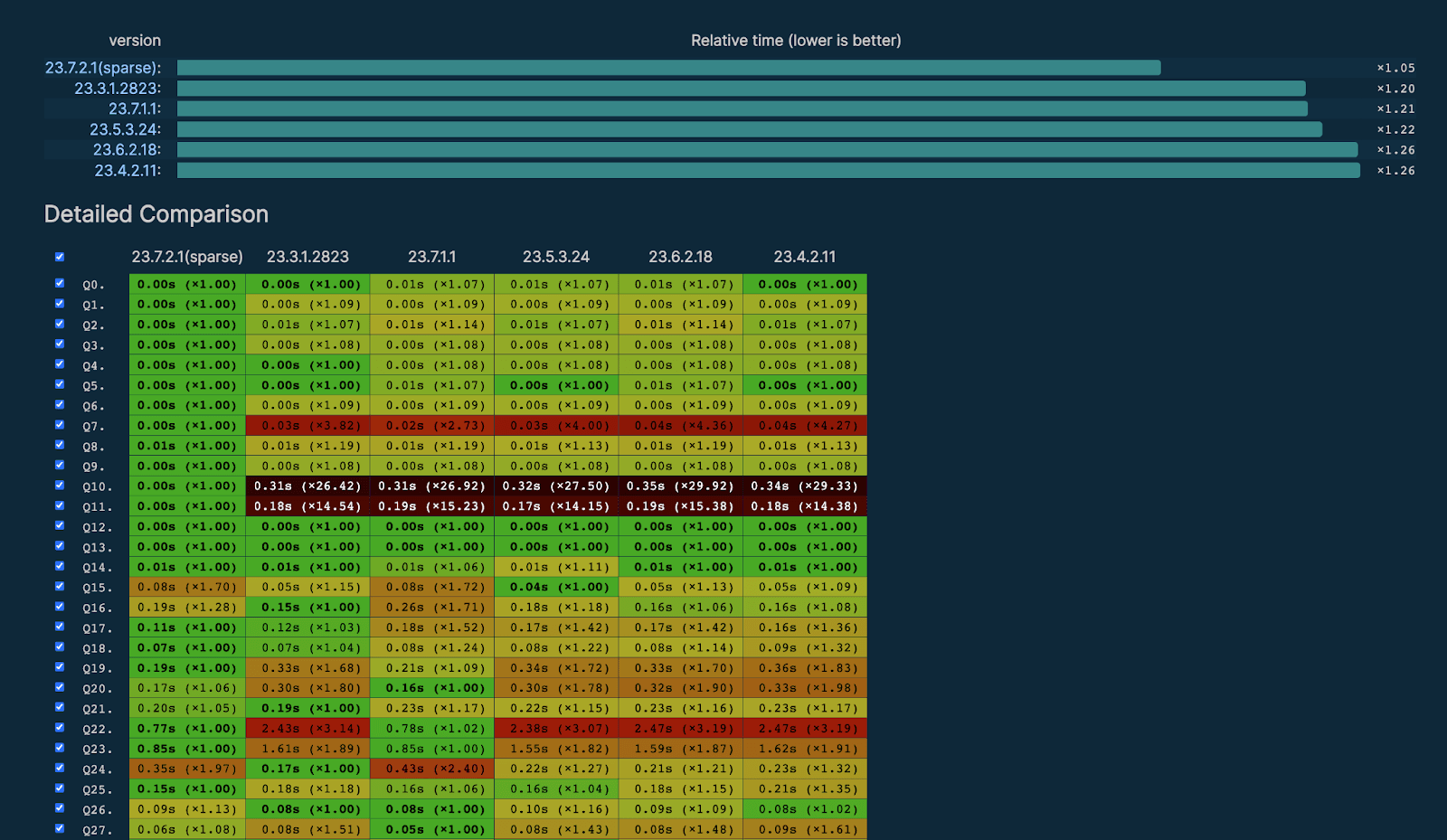The image size is (1447, 840).
Task: Toggle the Q10 query checkbox
Action: click(60, 485)
